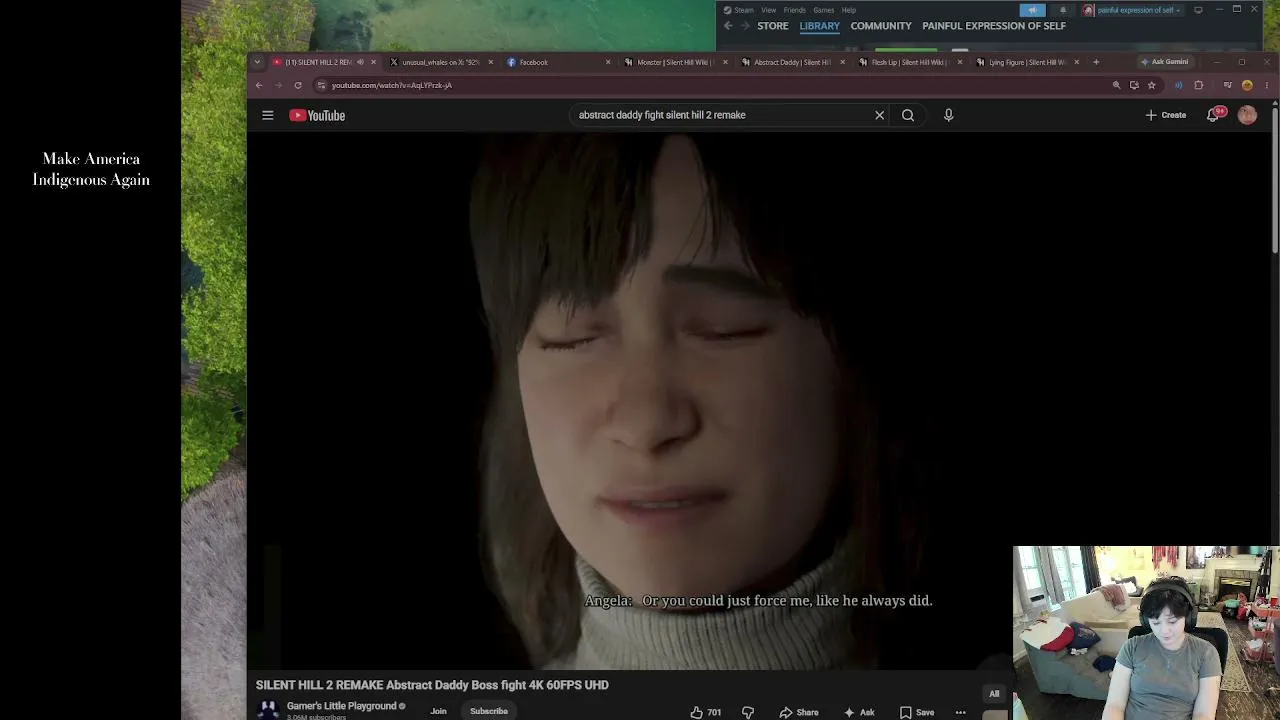This screenshot has height=720, width=1280.
Task: Open the YouTube guide hamburger menu
Action: 268,115
